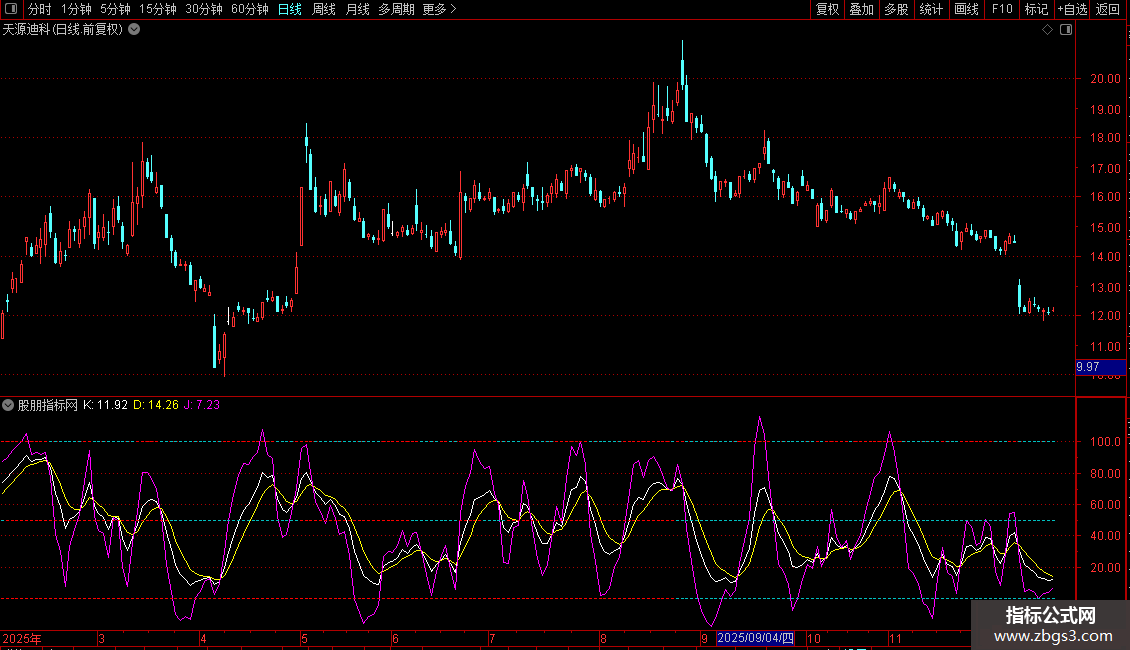
Task: Expand the 天源迪科 chart title dropdown
Action: (134, 30)
